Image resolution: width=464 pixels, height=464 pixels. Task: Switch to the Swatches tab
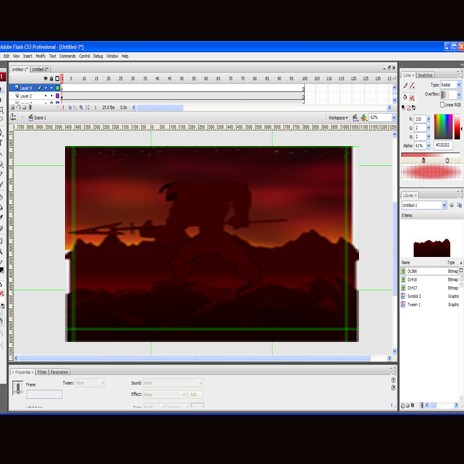425,75
